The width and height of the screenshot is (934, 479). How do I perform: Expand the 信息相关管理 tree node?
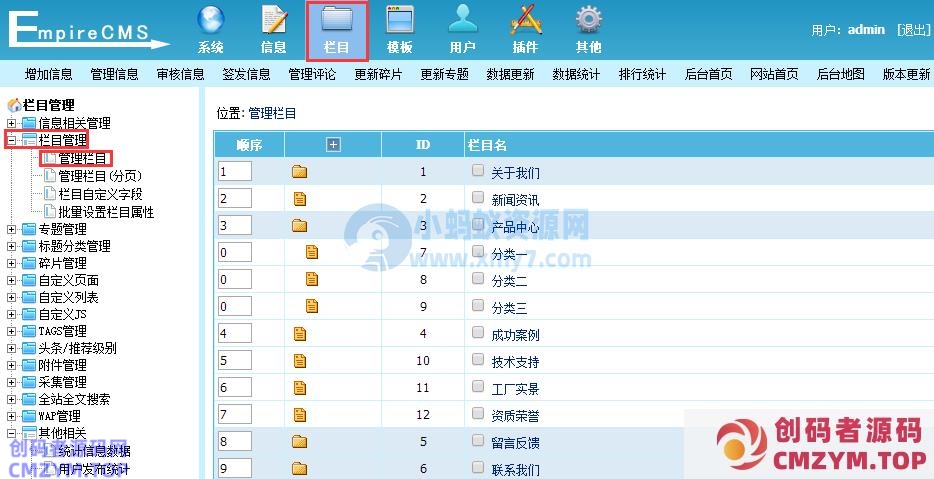coord(11,123)
